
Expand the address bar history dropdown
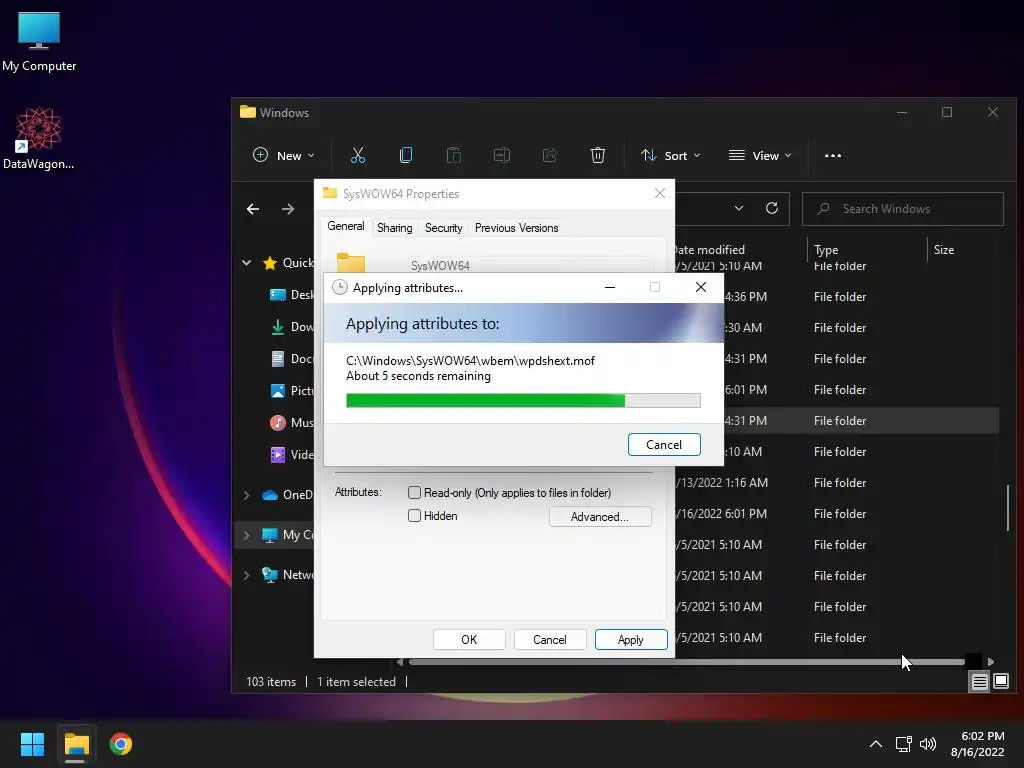tap(739, 208)
